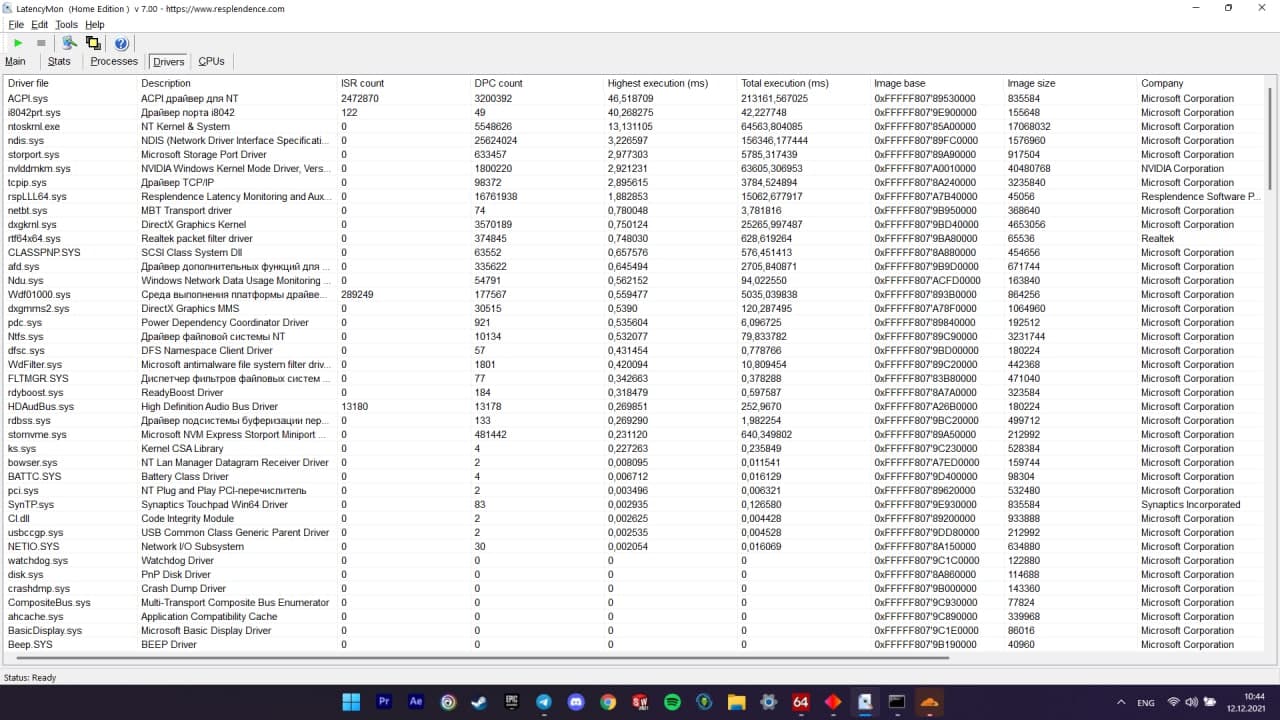Select the i8042prt.sys driver row

635,113
